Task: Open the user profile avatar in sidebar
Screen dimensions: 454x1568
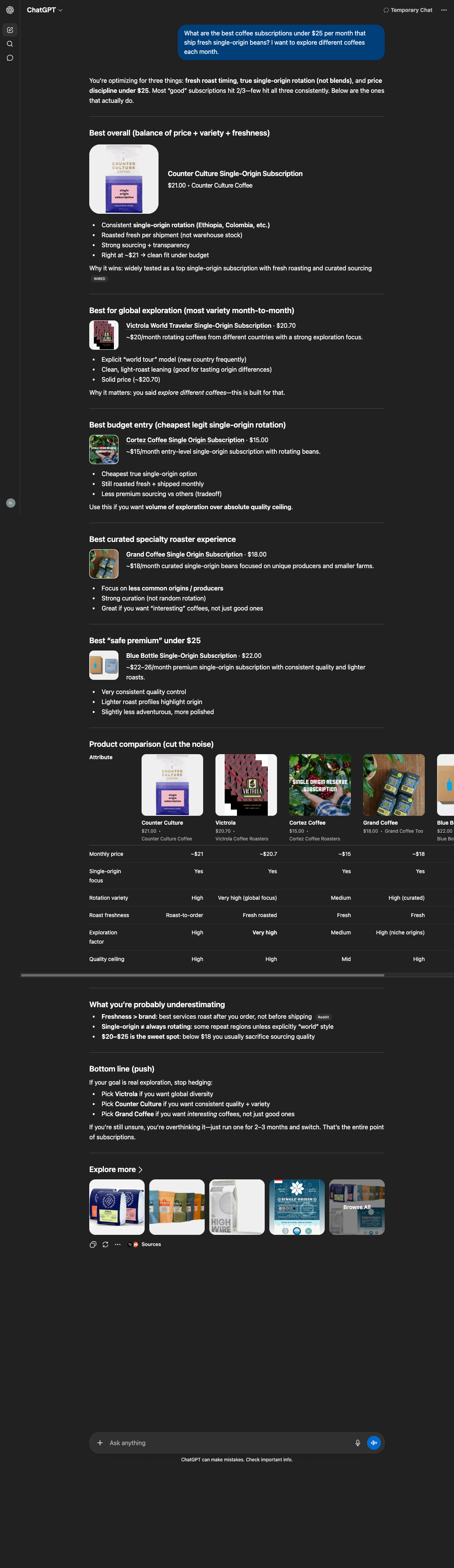Action: click(10, 503)
